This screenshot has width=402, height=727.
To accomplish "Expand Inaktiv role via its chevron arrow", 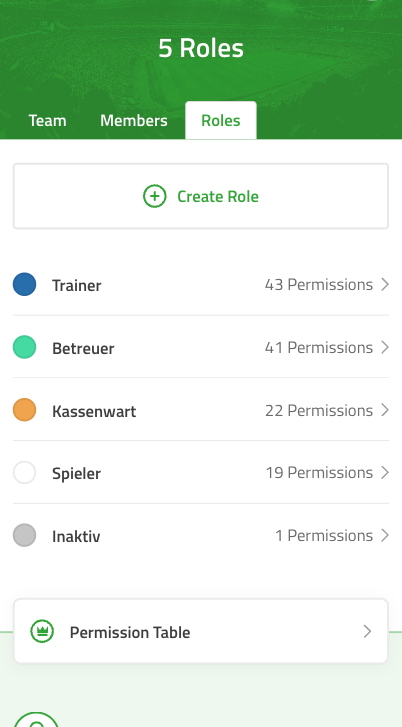I will pyautogui.click(x=385, y=536).
